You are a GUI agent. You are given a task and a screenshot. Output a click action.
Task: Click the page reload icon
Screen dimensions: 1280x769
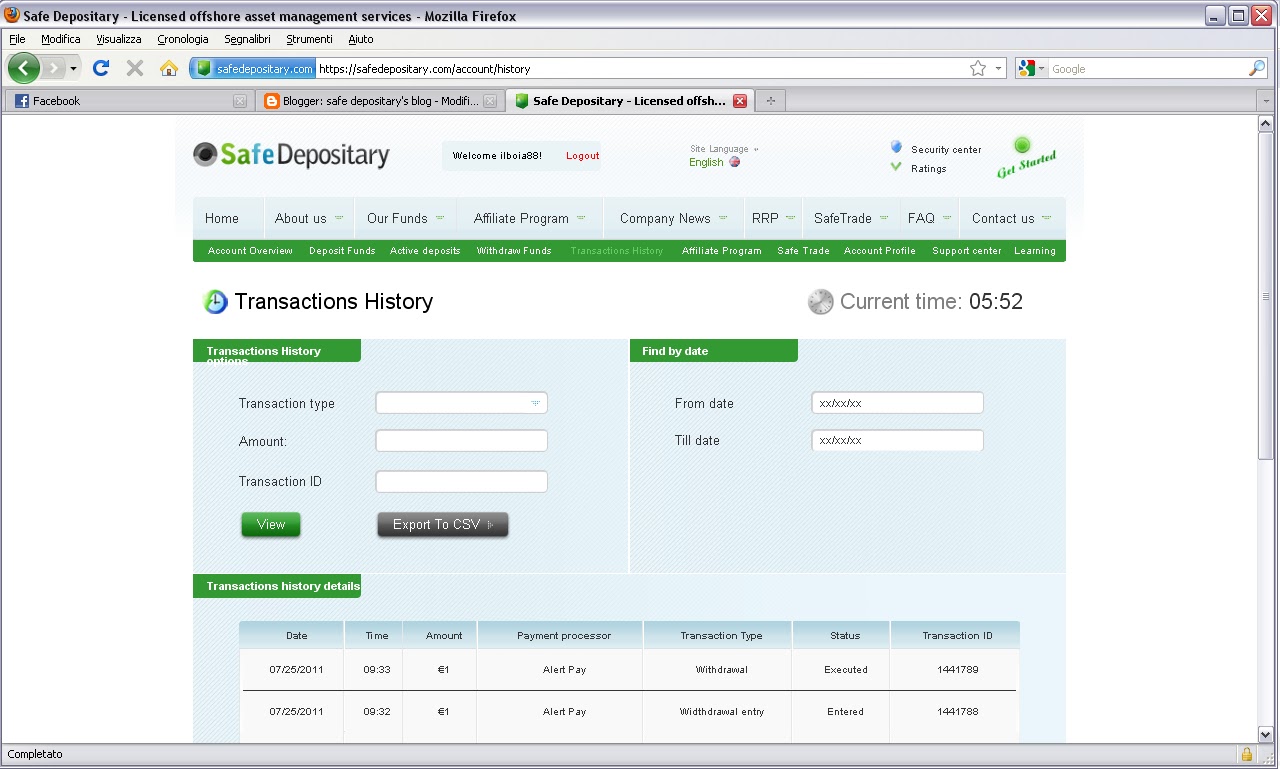pyautogui.click(x=103, y=68)
